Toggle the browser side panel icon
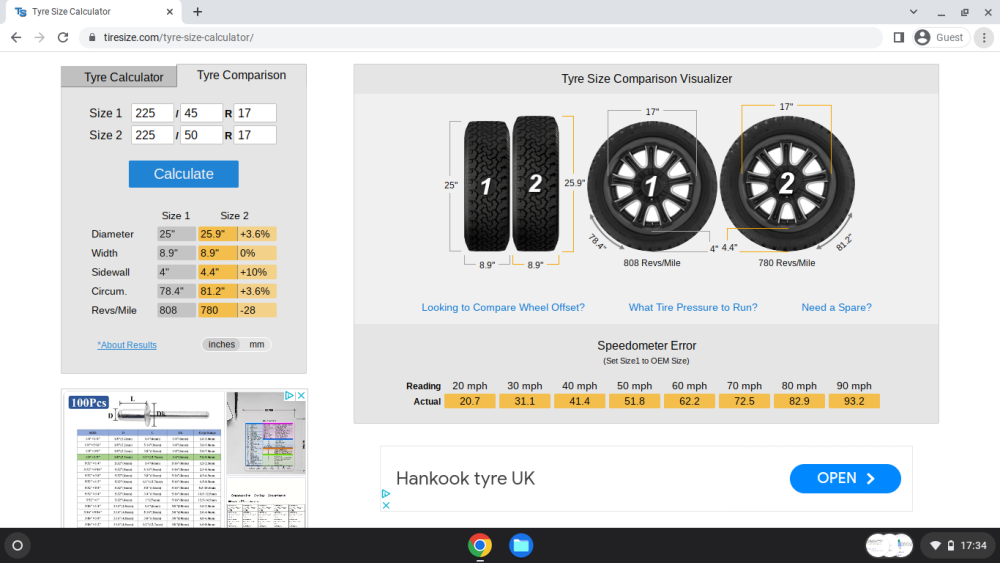This screenshot has width=1000, height=563. tap(899, 38)
